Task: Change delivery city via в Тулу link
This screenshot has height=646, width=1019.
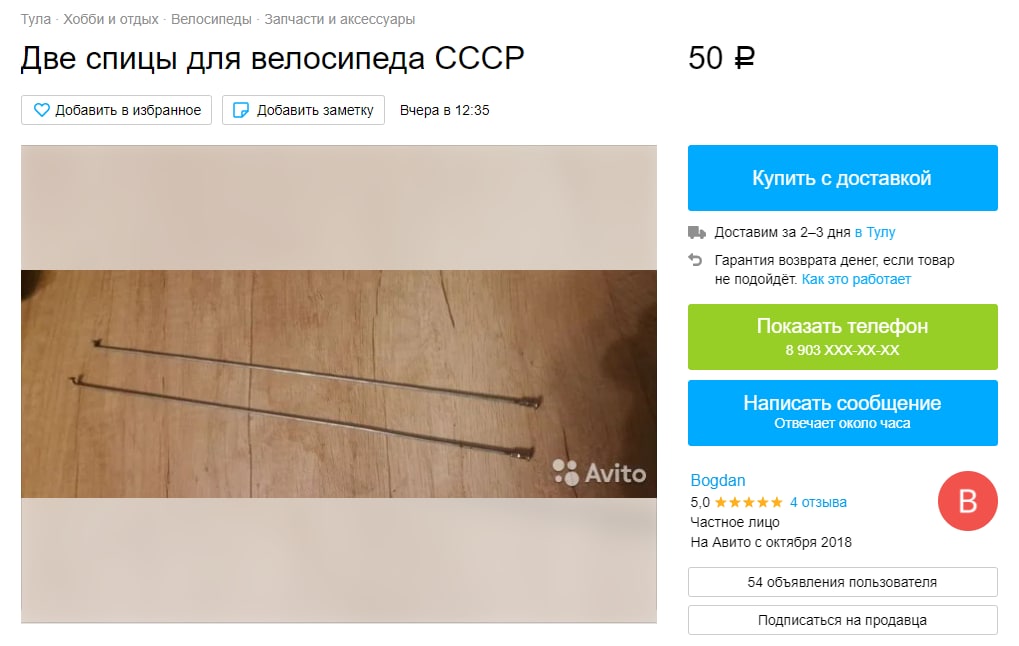Action: (x=875, y=232)
